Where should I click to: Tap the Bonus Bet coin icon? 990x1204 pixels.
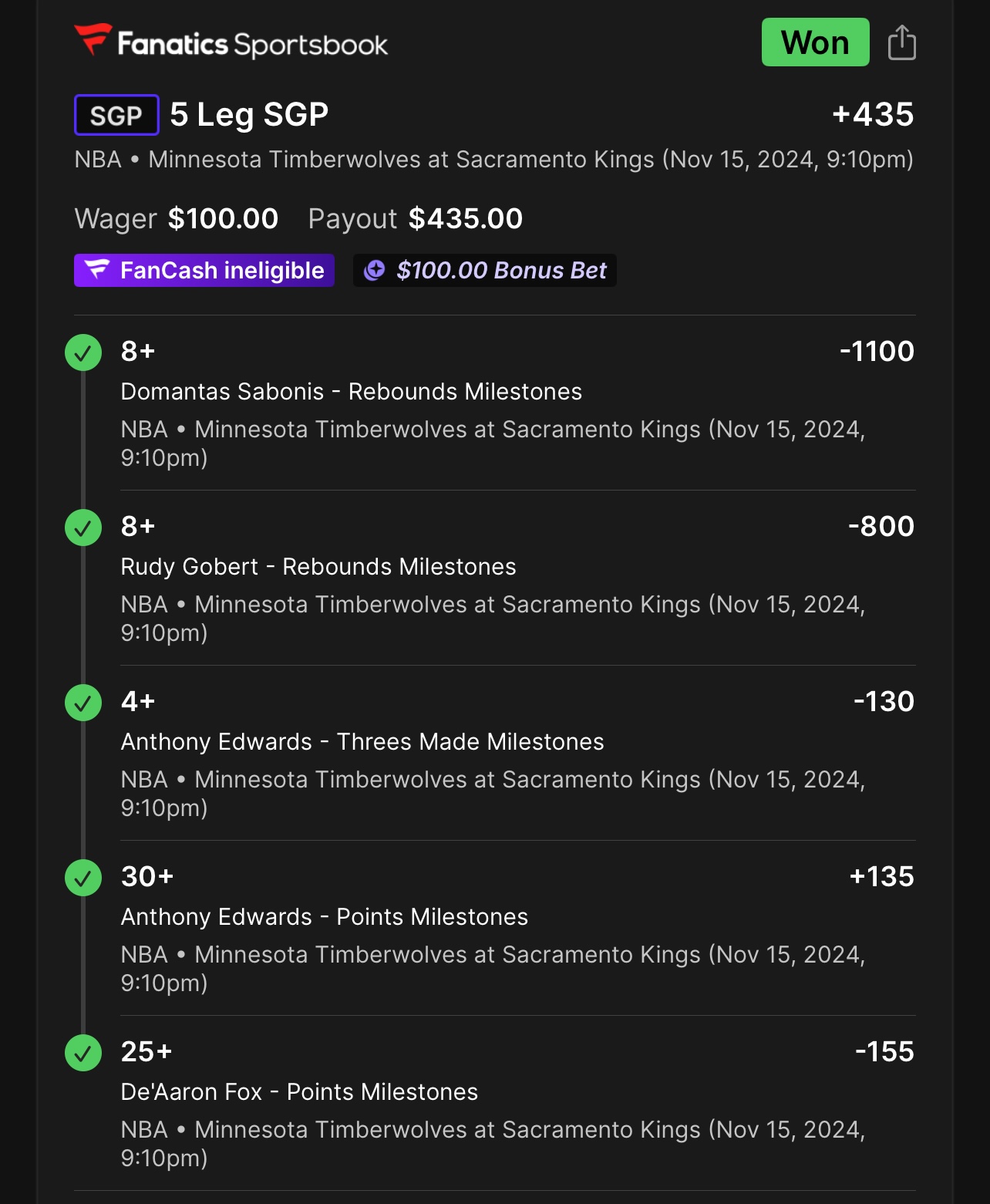[375, 270]
